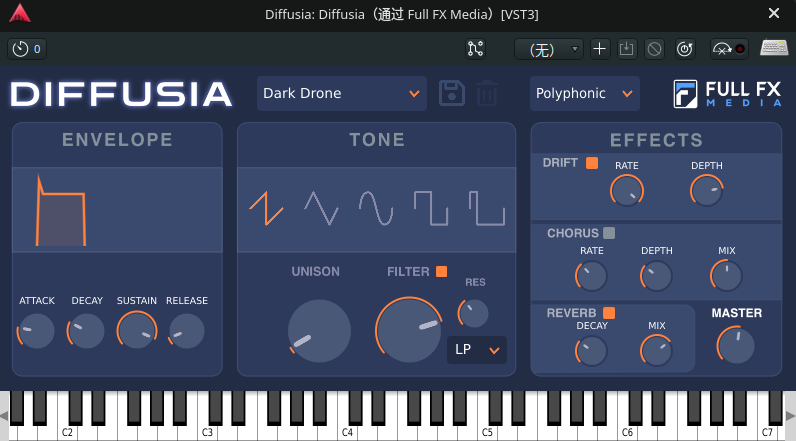Play the C7 piano key
The image size is (796, 441).
767,431
